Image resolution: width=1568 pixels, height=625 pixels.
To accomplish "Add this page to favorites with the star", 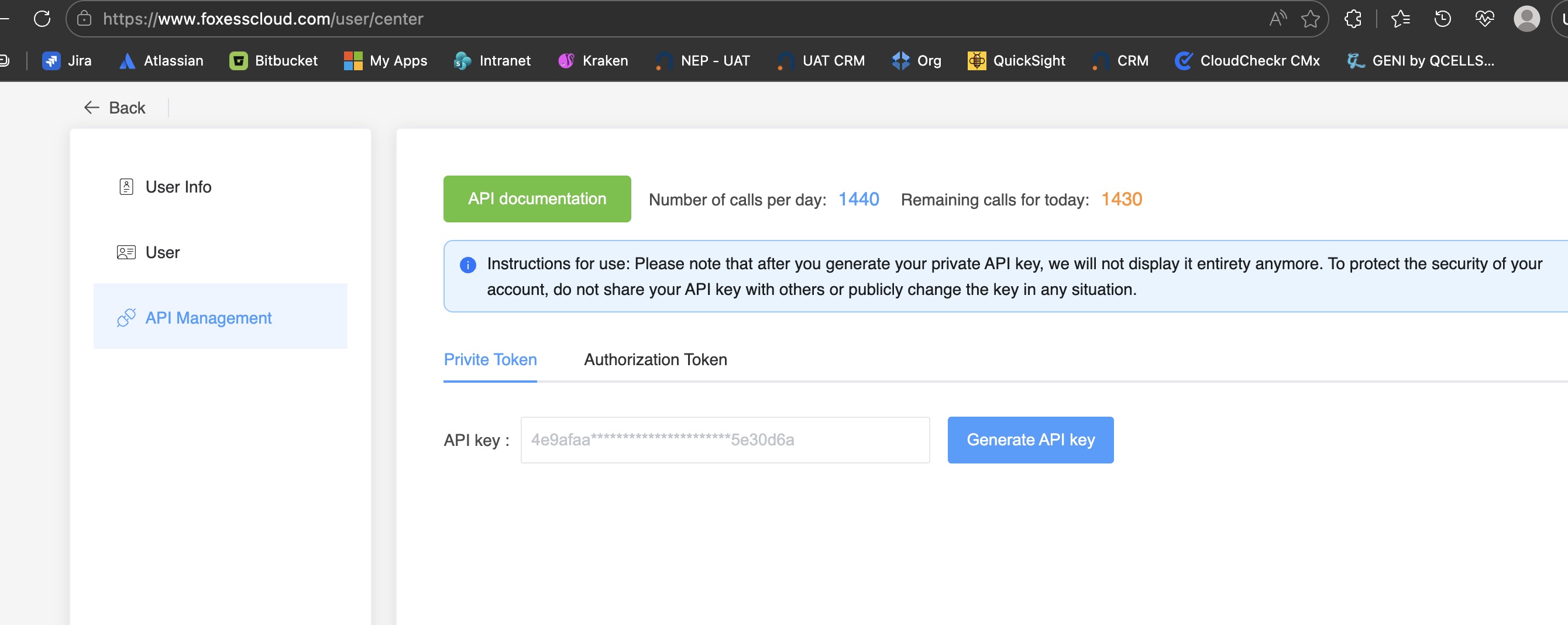I will click(1311, 19).
